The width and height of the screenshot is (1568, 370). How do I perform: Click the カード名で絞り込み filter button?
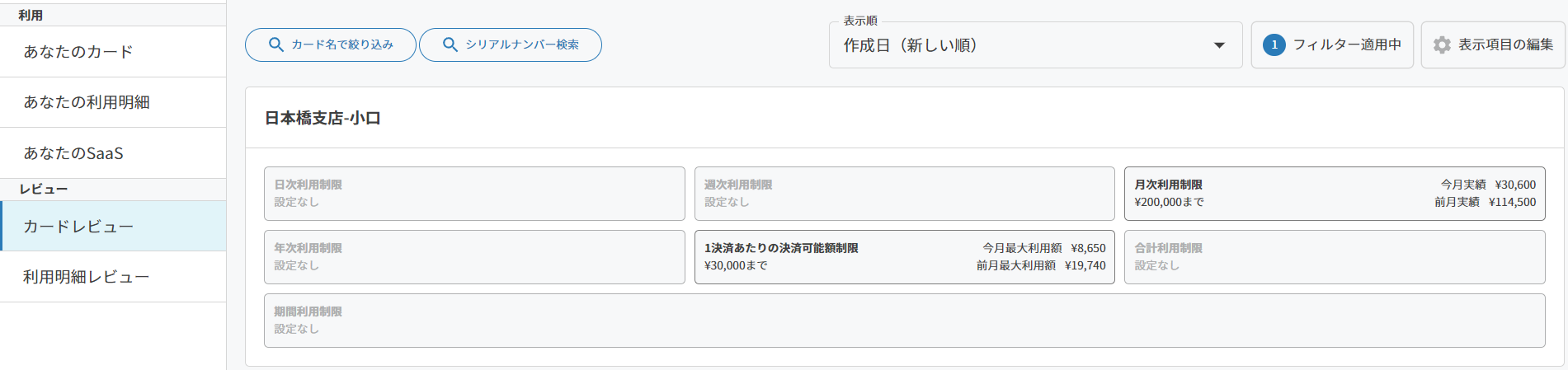[331, 44]
